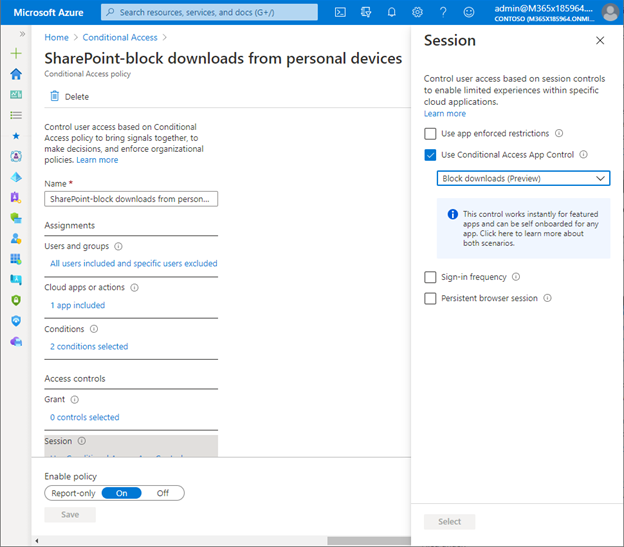
Task: Click info icon next to Grant
Action: (x=74, y=399)
